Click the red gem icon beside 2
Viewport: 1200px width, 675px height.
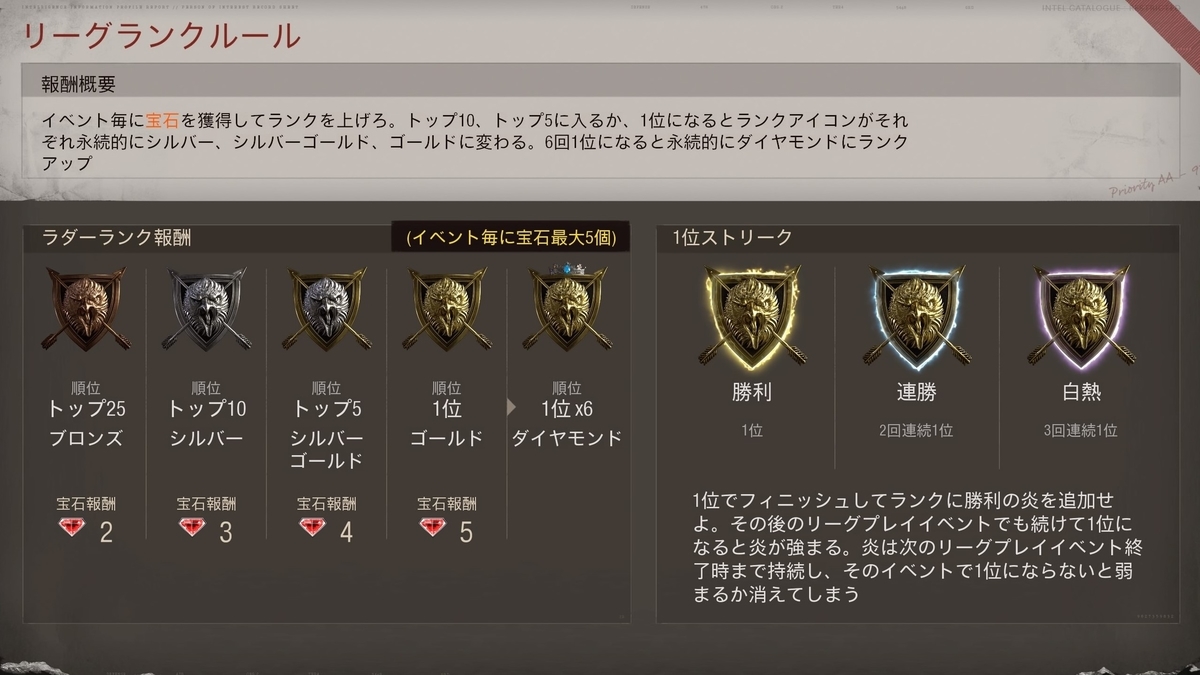click(x=72, y=527)
